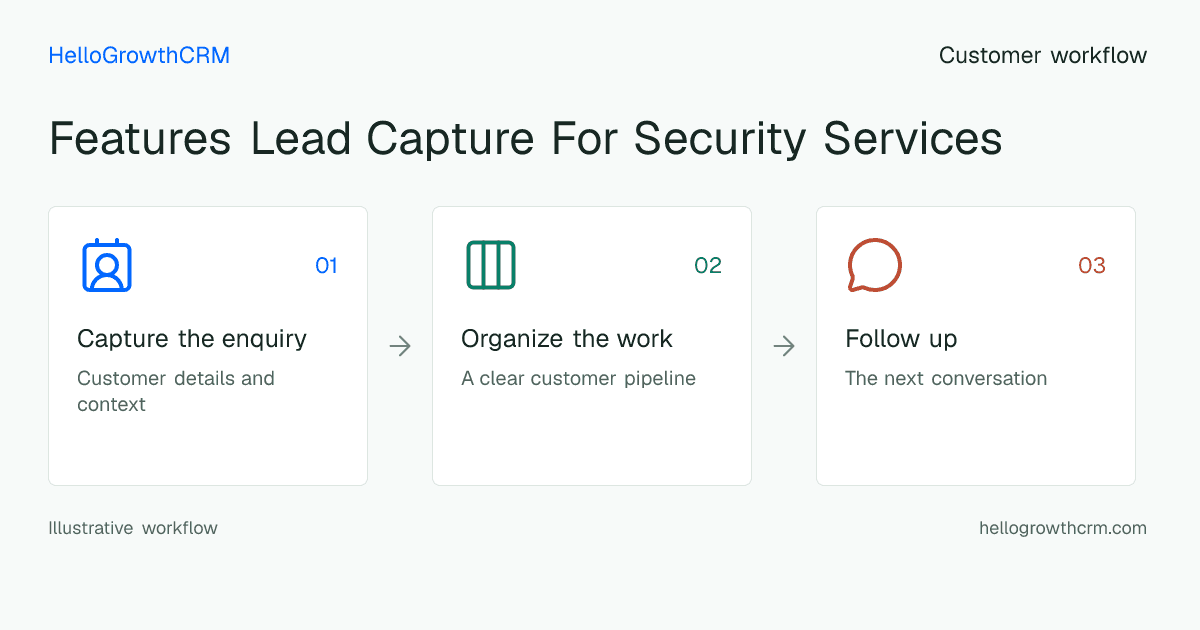Viewport: 1200px width, 630px height.
Task: Click step number 02
Action: [x=708, y=266]
